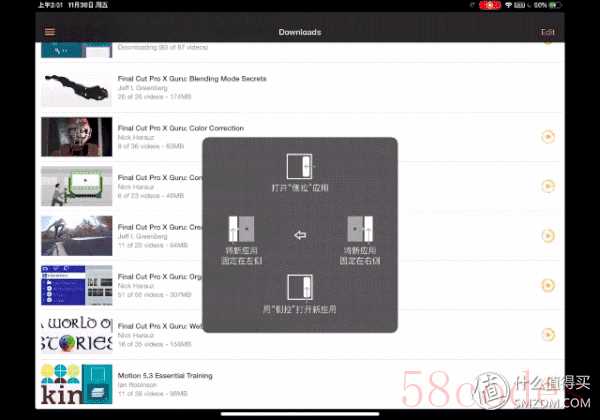Viewport: 600px width, 420px height.
Task: Tap the Edit button in the header
Action: pyautogui.click(x=547, y=32)
